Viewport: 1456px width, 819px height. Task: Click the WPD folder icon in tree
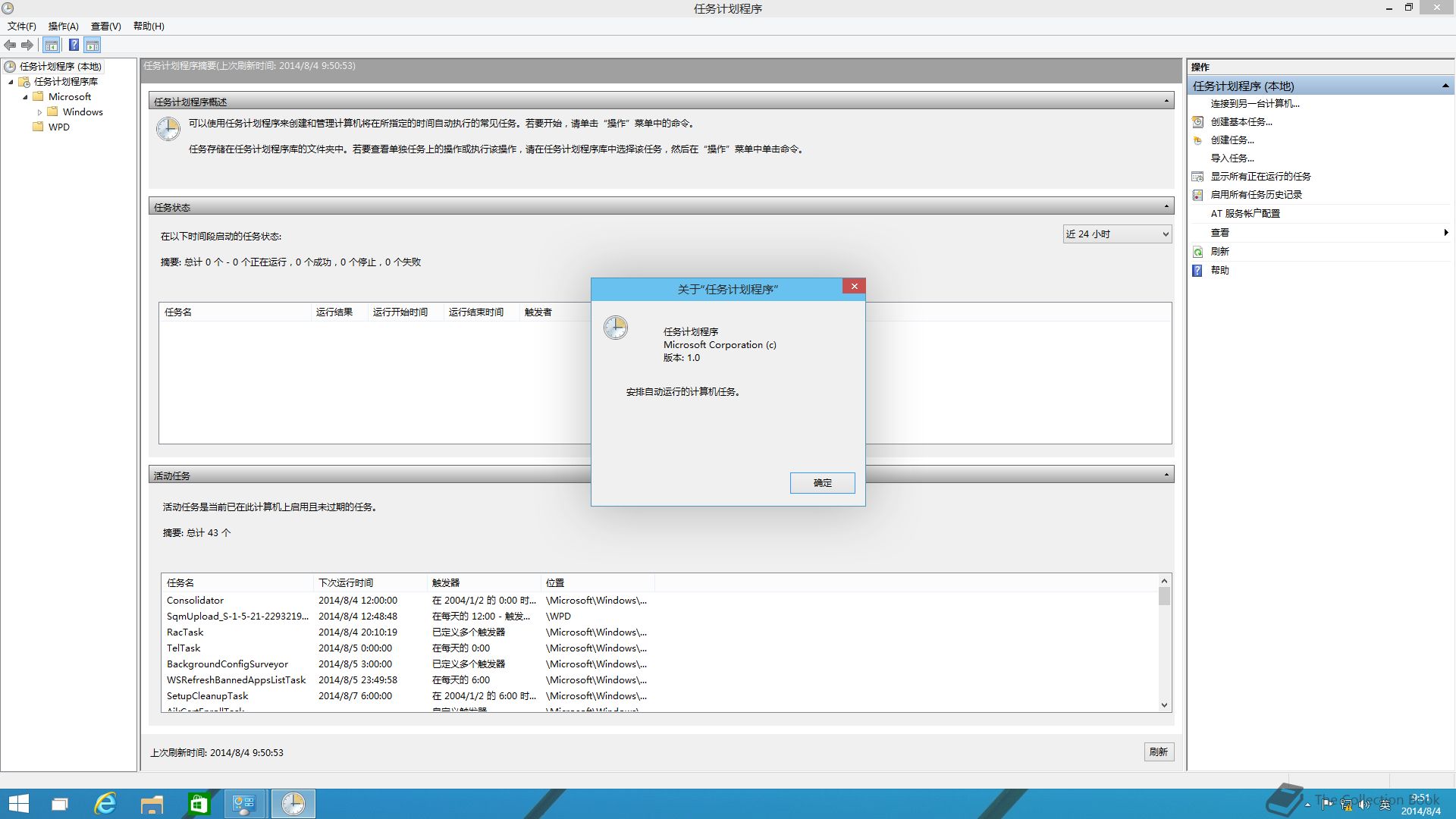38,127
